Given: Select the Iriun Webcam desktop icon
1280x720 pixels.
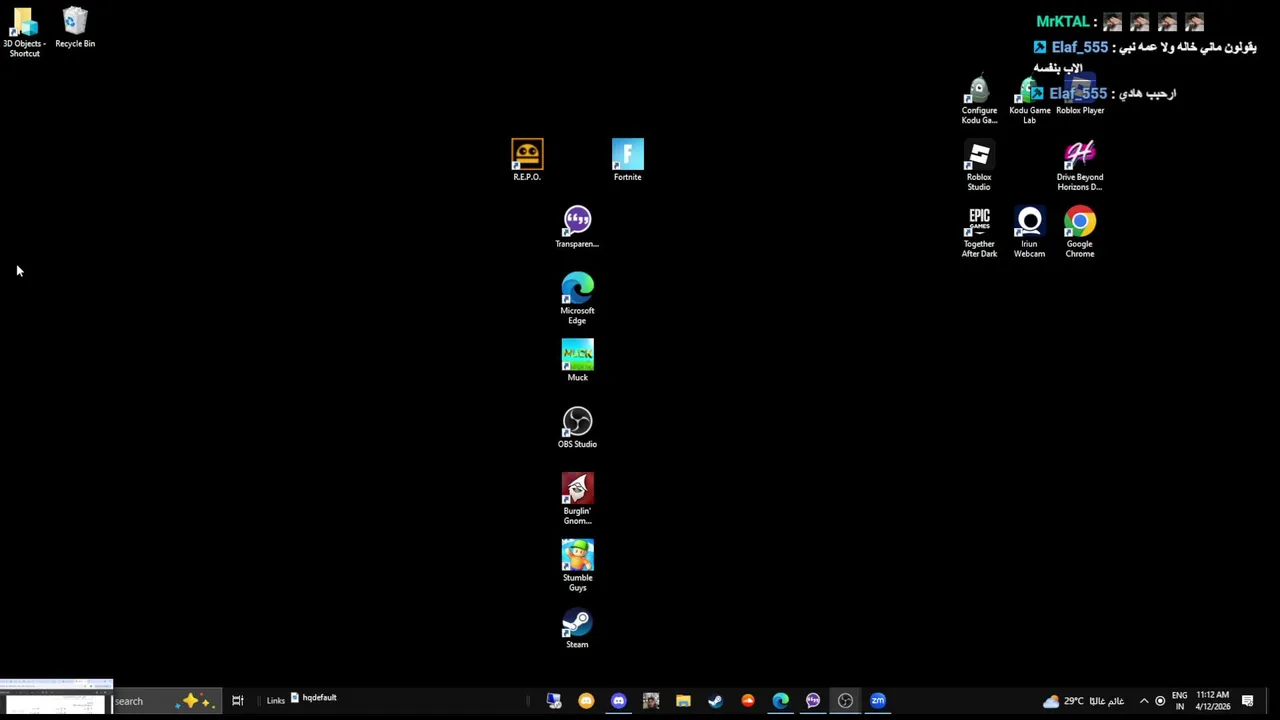Looking at the screenshot, I should tap(1029, 233).
